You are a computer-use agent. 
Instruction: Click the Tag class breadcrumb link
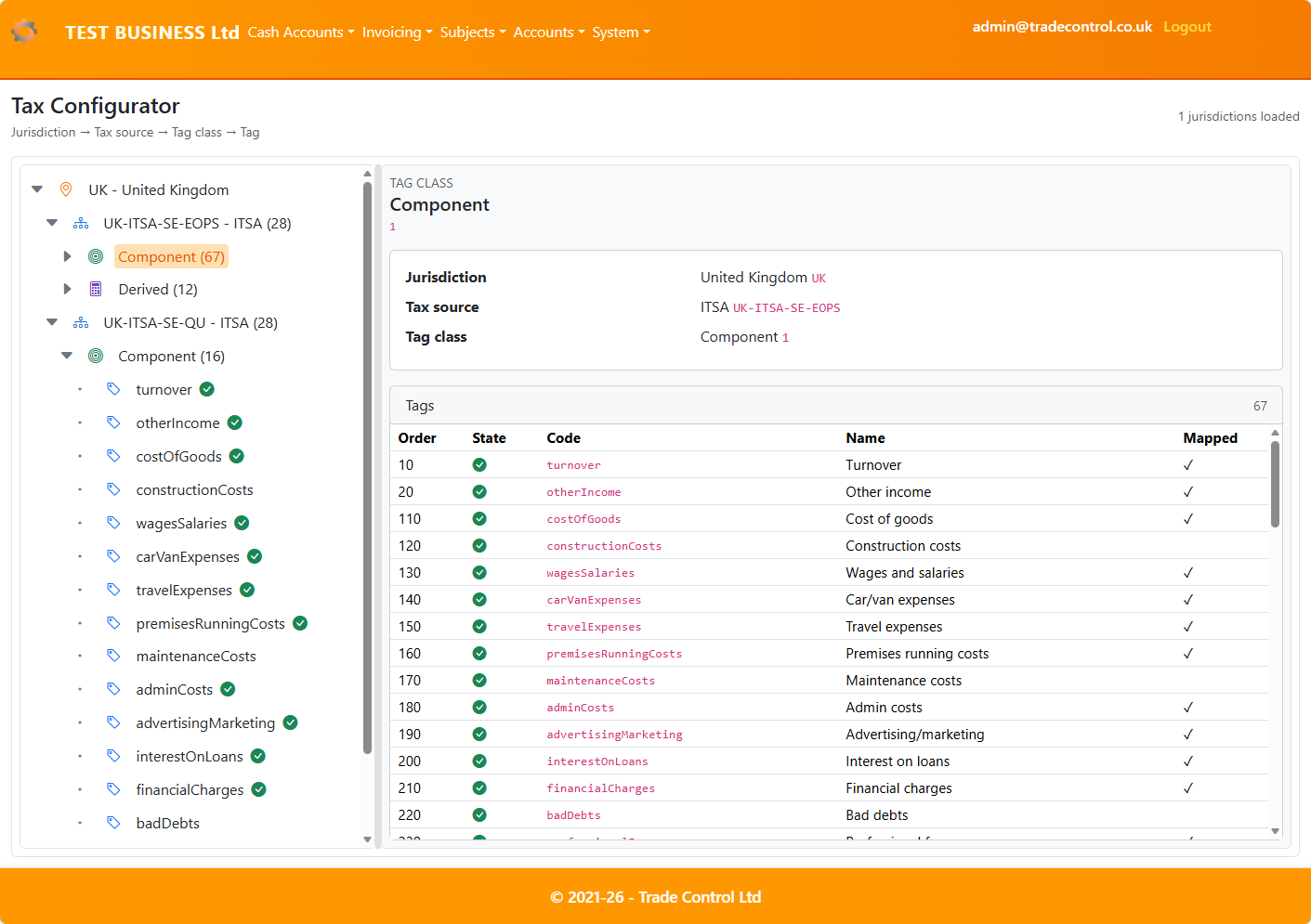click(196, 132)
